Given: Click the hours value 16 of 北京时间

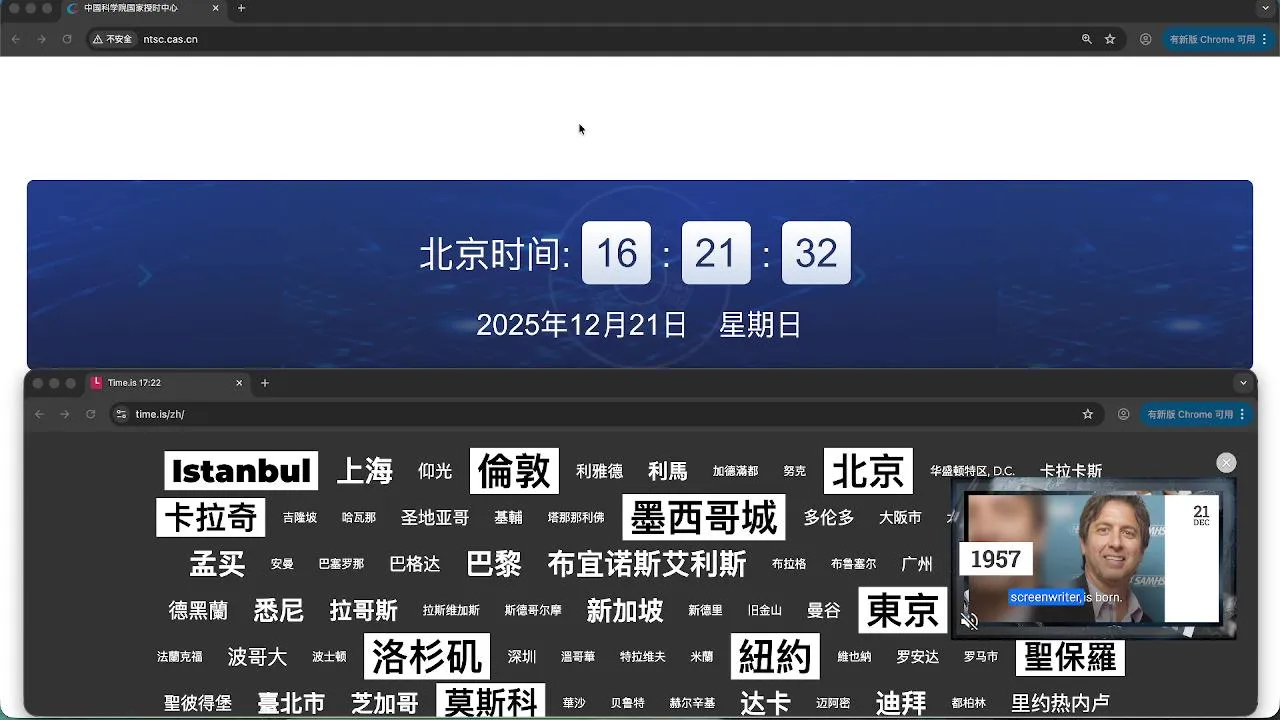Looking at the screenshot, I should tap(616, 253).
